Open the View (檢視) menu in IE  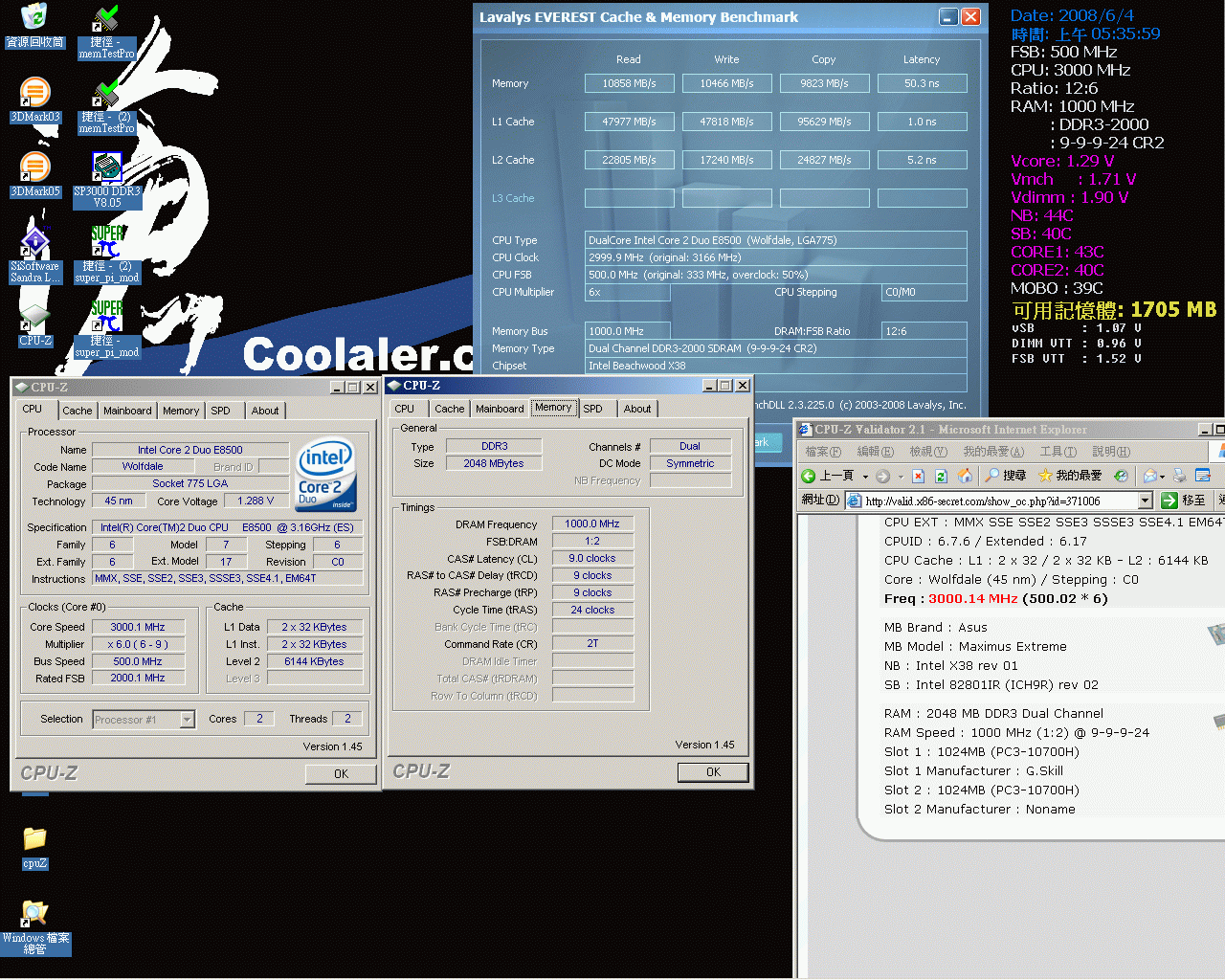point(927,452)
